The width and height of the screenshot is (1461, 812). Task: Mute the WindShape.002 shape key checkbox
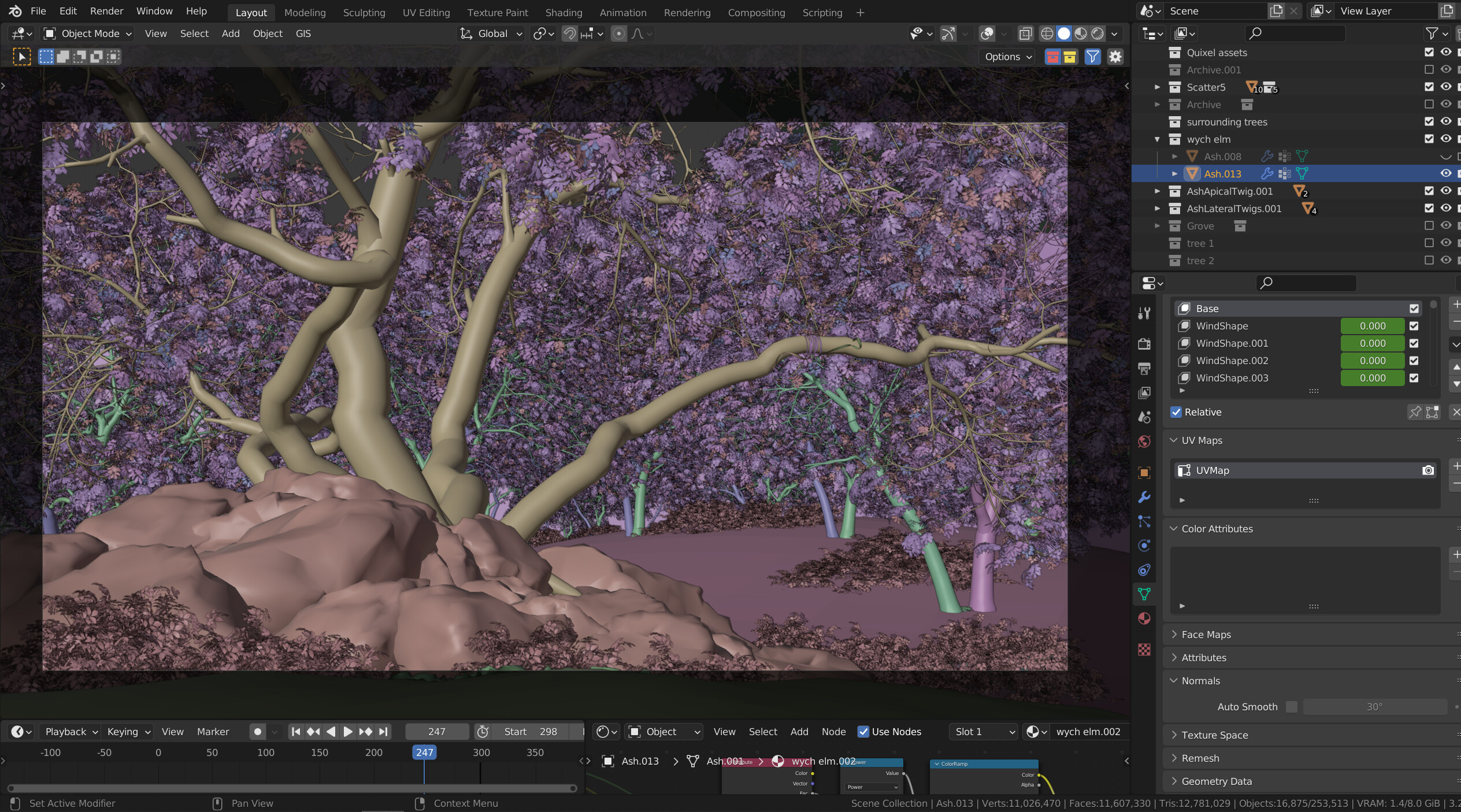(x=1414, y=361)
